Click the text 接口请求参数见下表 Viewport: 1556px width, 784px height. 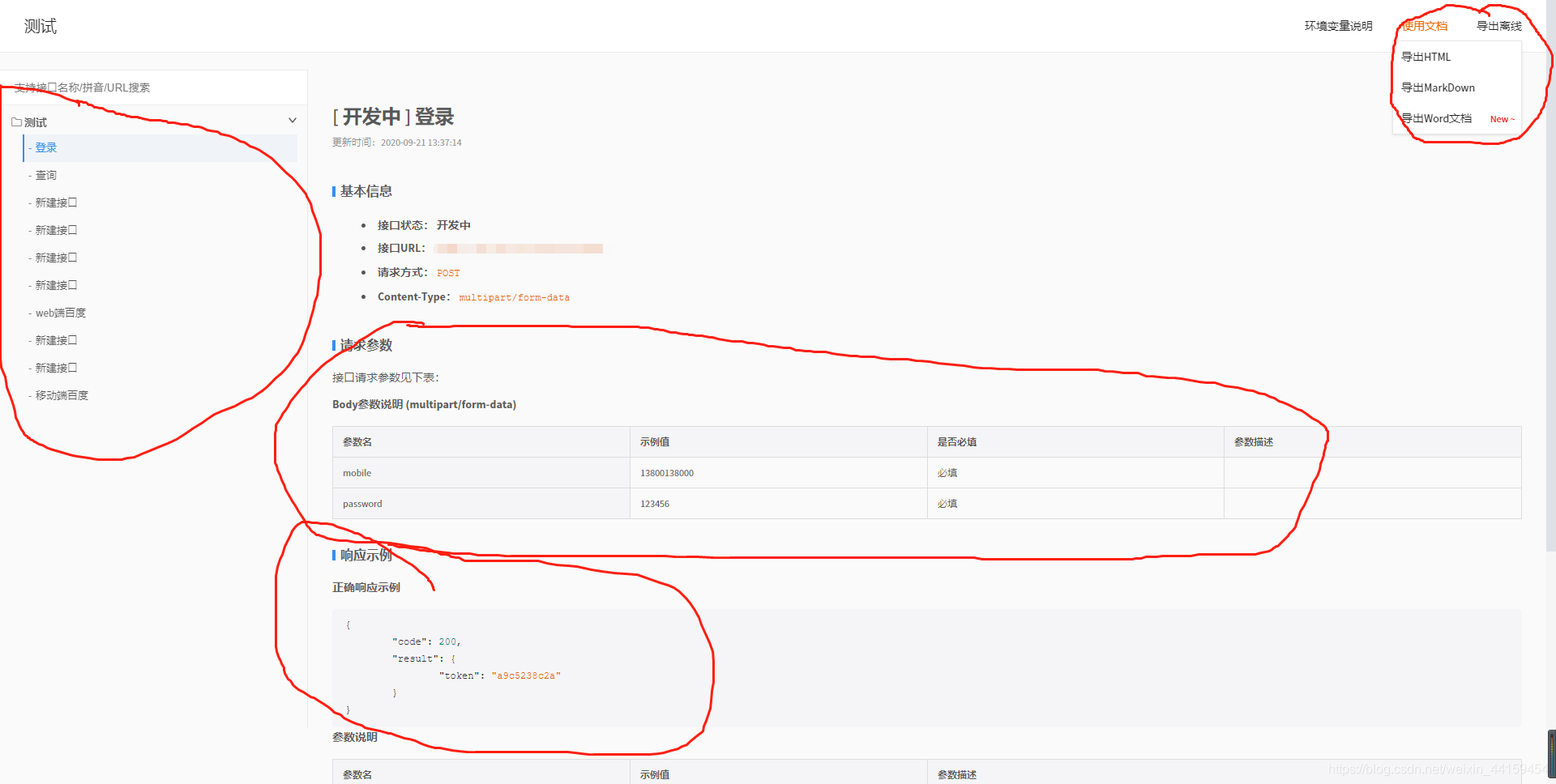pos(386,377)
